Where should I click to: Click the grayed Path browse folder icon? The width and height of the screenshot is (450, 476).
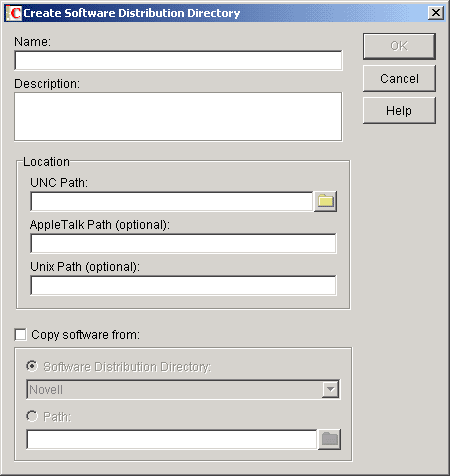tap(329, 439)
